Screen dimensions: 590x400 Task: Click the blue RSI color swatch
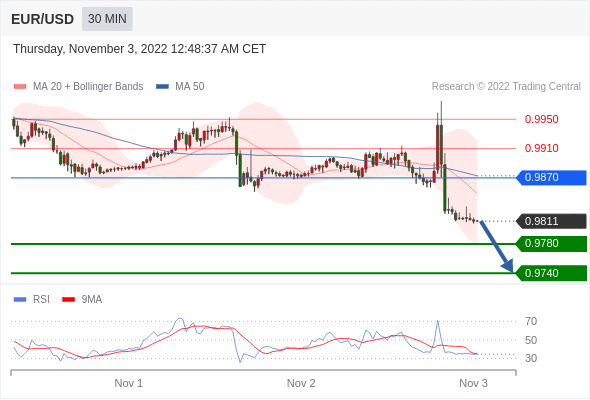[20, 300]
